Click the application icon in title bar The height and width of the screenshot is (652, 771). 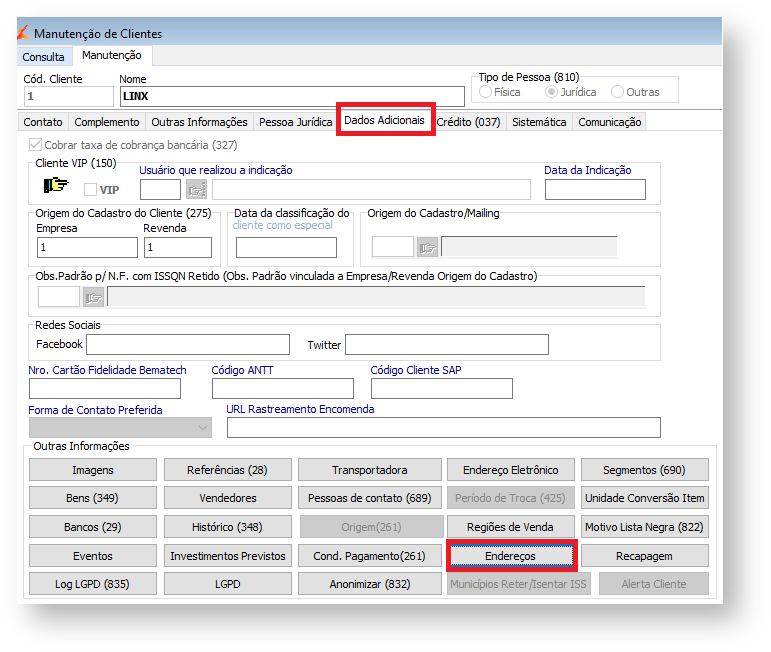[22, 33]
